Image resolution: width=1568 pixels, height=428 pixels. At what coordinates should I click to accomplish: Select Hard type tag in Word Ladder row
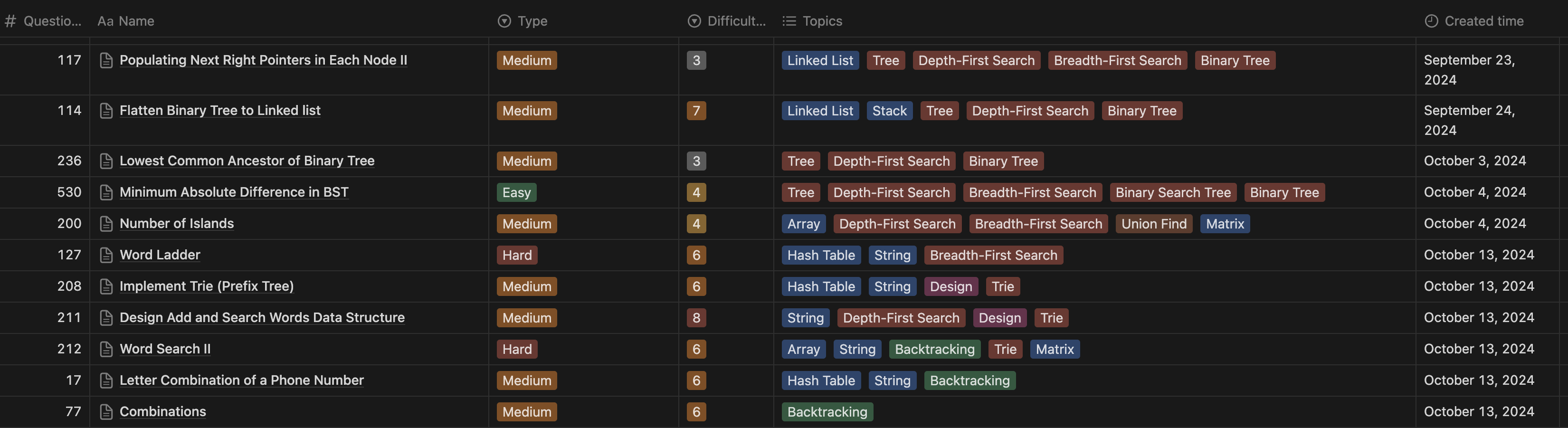point(517,255)
